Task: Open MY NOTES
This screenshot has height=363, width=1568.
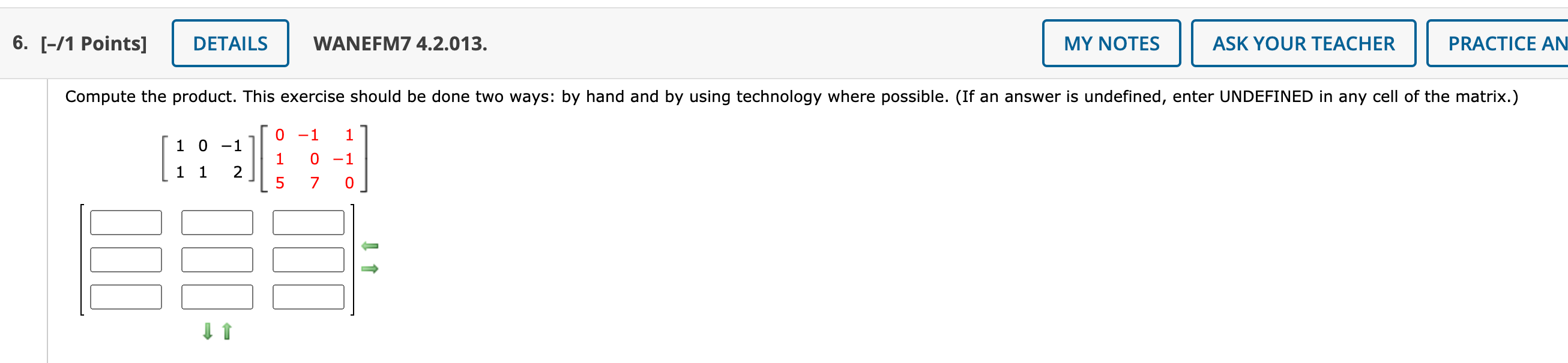Action: (1111, 43)
